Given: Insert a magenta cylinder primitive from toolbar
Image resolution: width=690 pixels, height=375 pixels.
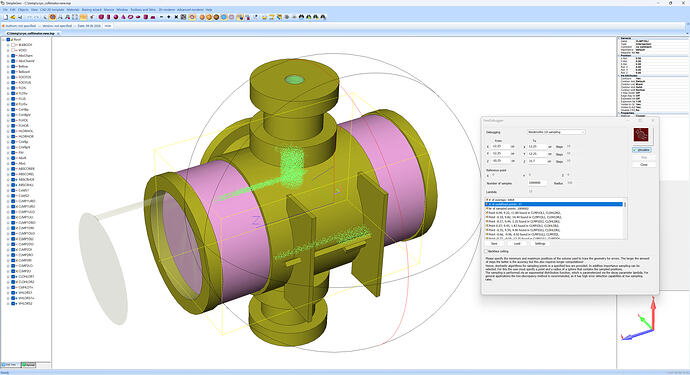Looking at the screenshot, I should pos(108,17).
